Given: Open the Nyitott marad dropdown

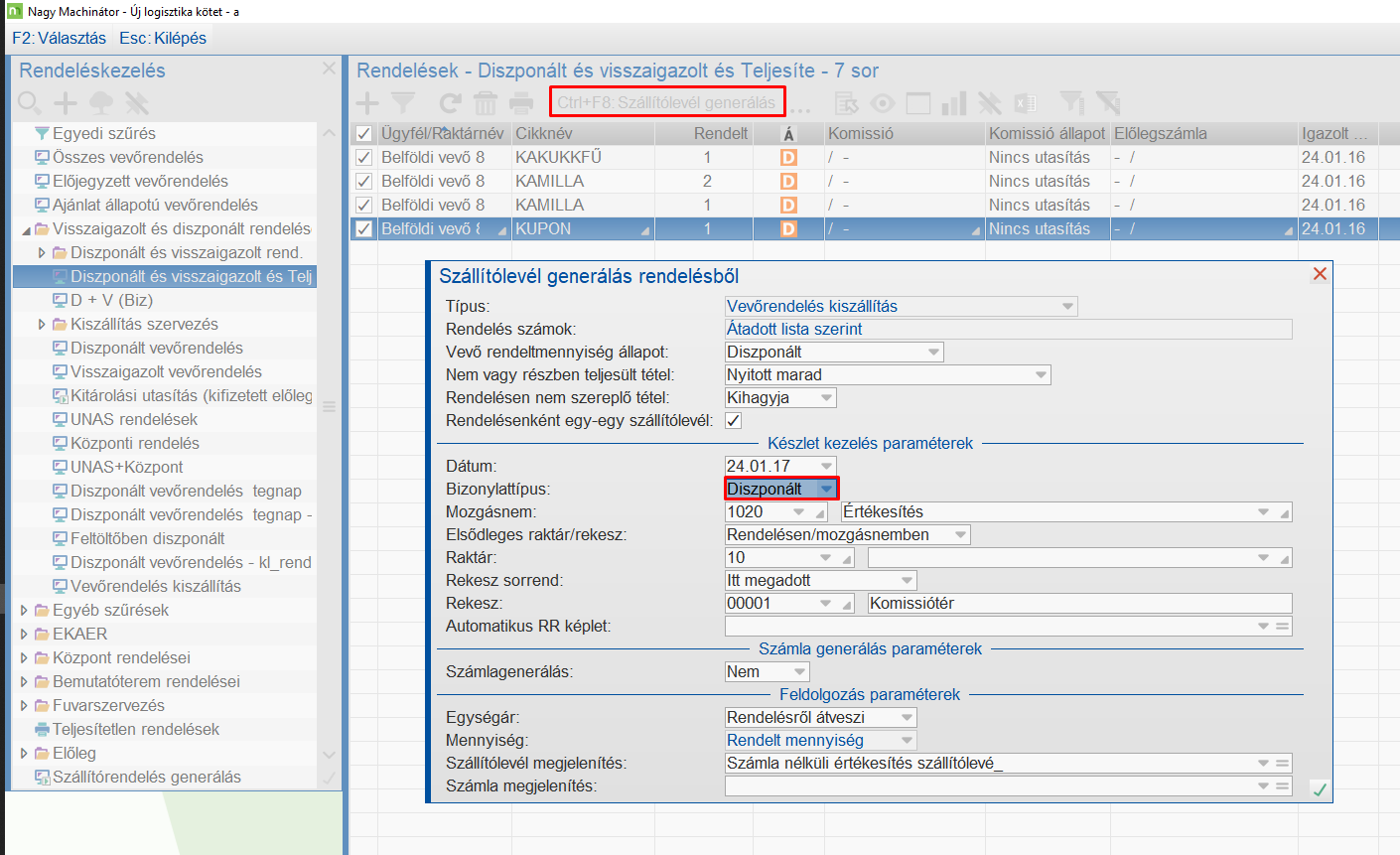Looking at the screenshot, I should (1042, 374).
